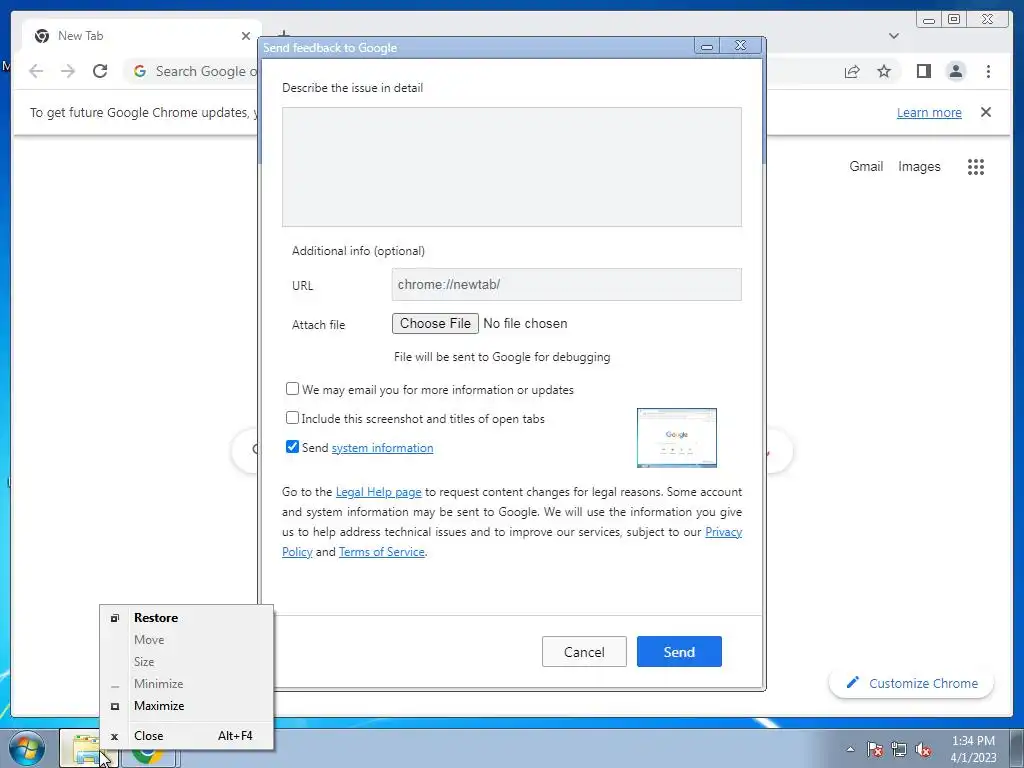The image size is (1024, 768).
Task: Click the Chrome favicon on New Tab tab
Action: tap(42, 36)
